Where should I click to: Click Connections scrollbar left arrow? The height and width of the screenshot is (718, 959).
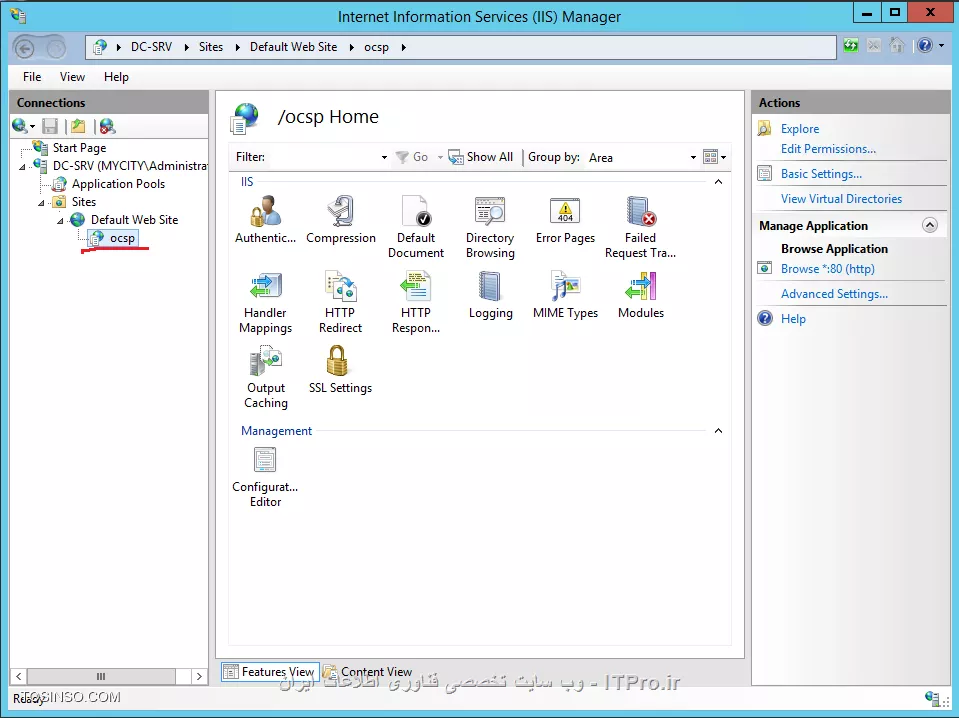click(18, 676)
